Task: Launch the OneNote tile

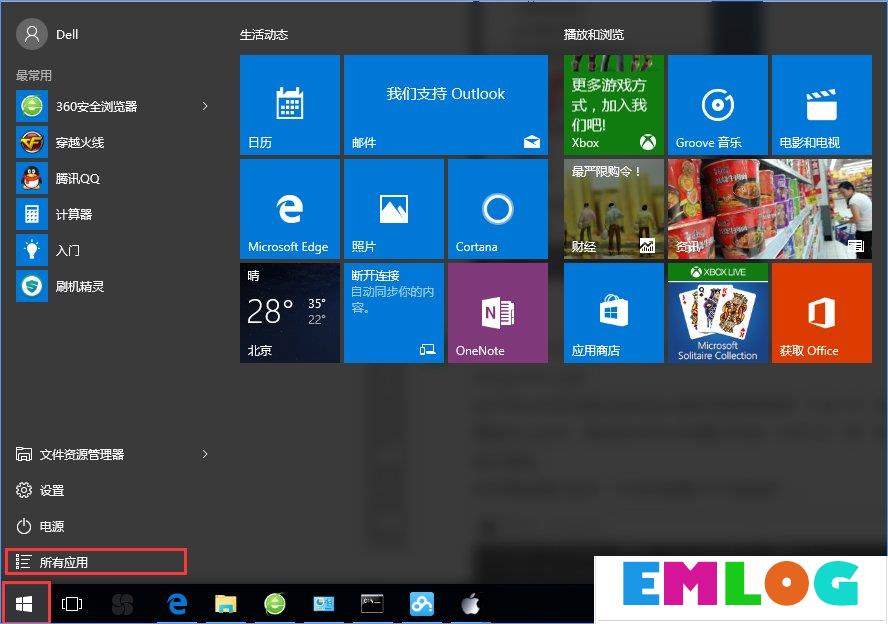Action: (498, 313)
